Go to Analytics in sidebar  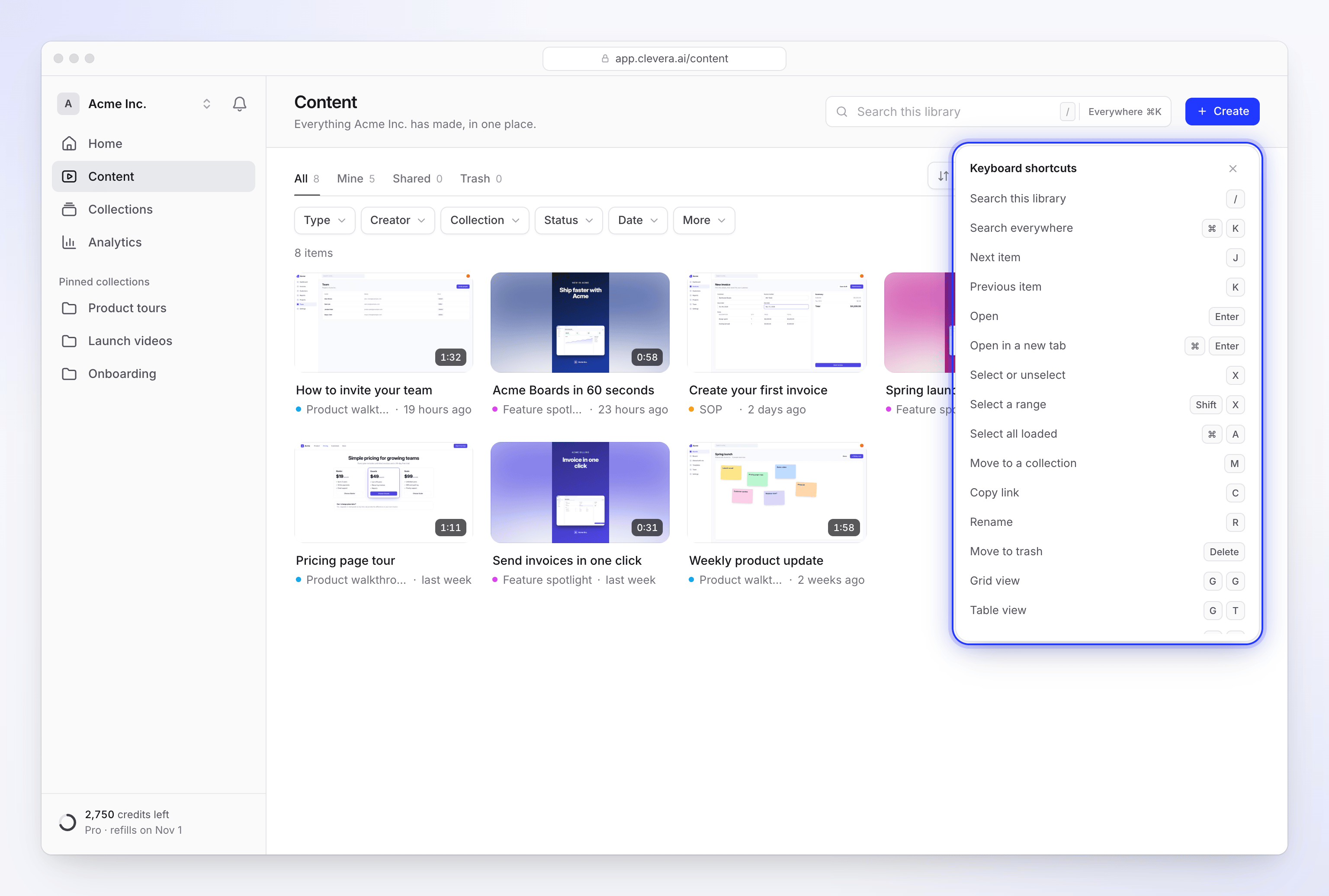click(x=153, y=242)
